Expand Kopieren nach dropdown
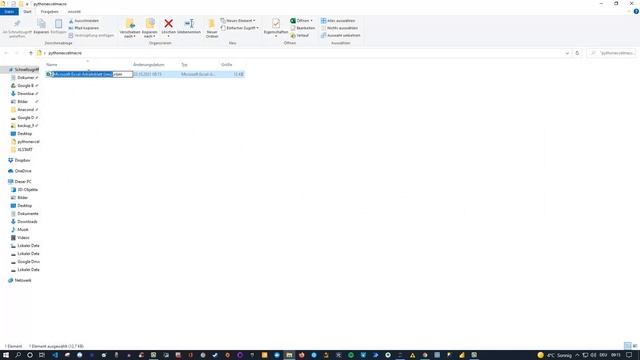Screen dimensions: 640x360 pos(149,34)
